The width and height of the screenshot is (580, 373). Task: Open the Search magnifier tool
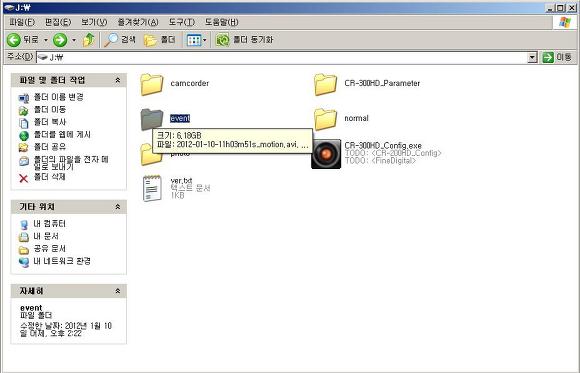point(111,40)
